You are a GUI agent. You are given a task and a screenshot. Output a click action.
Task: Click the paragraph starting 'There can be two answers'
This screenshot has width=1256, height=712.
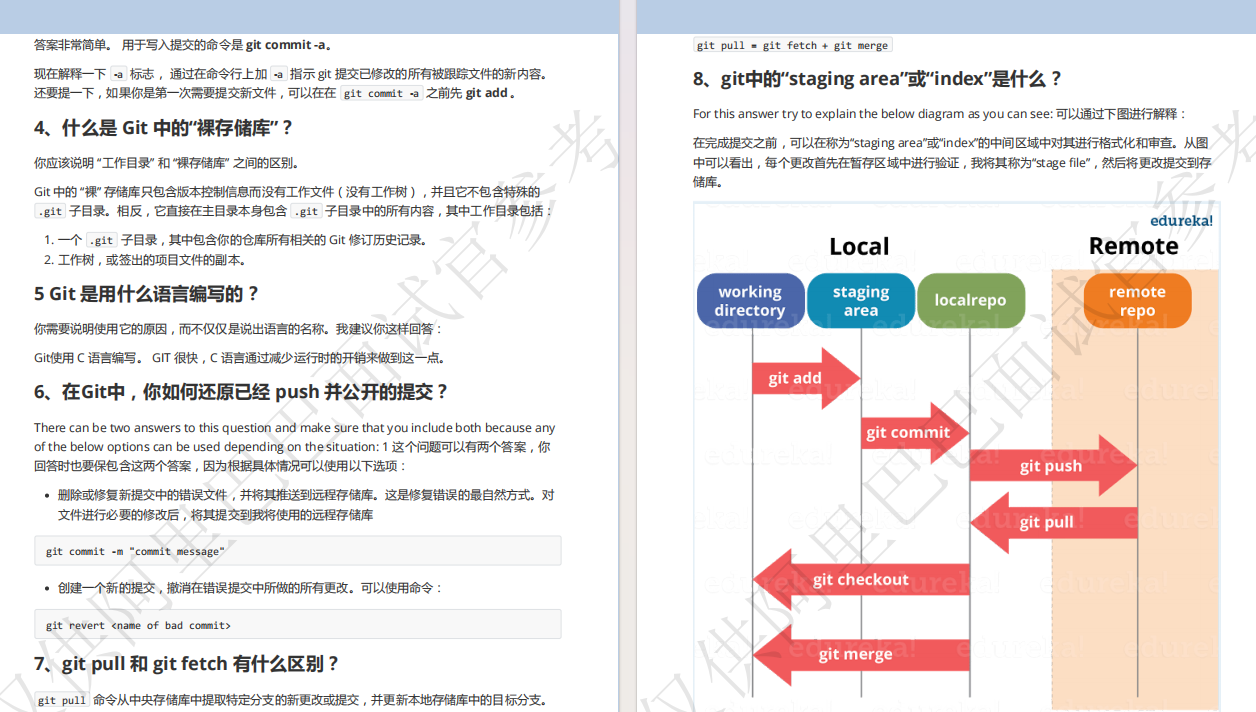(295, 447)
